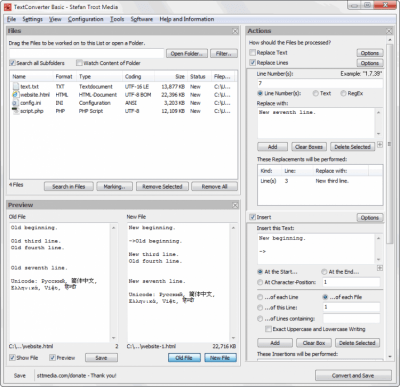Image resolution: width=400 pixels, height=387 pixels.
Task: Click the TextConverter app icon in the title bar
Action: [x=8, y=7]
